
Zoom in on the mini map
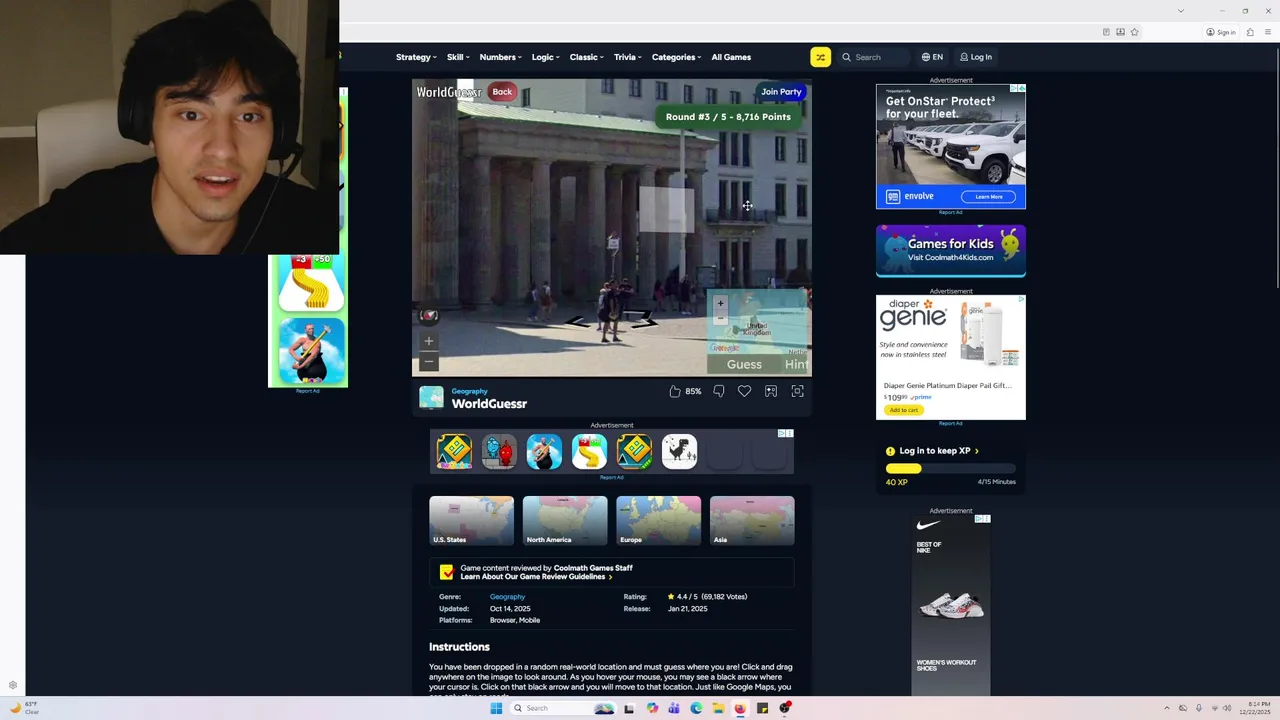(720, 303)
